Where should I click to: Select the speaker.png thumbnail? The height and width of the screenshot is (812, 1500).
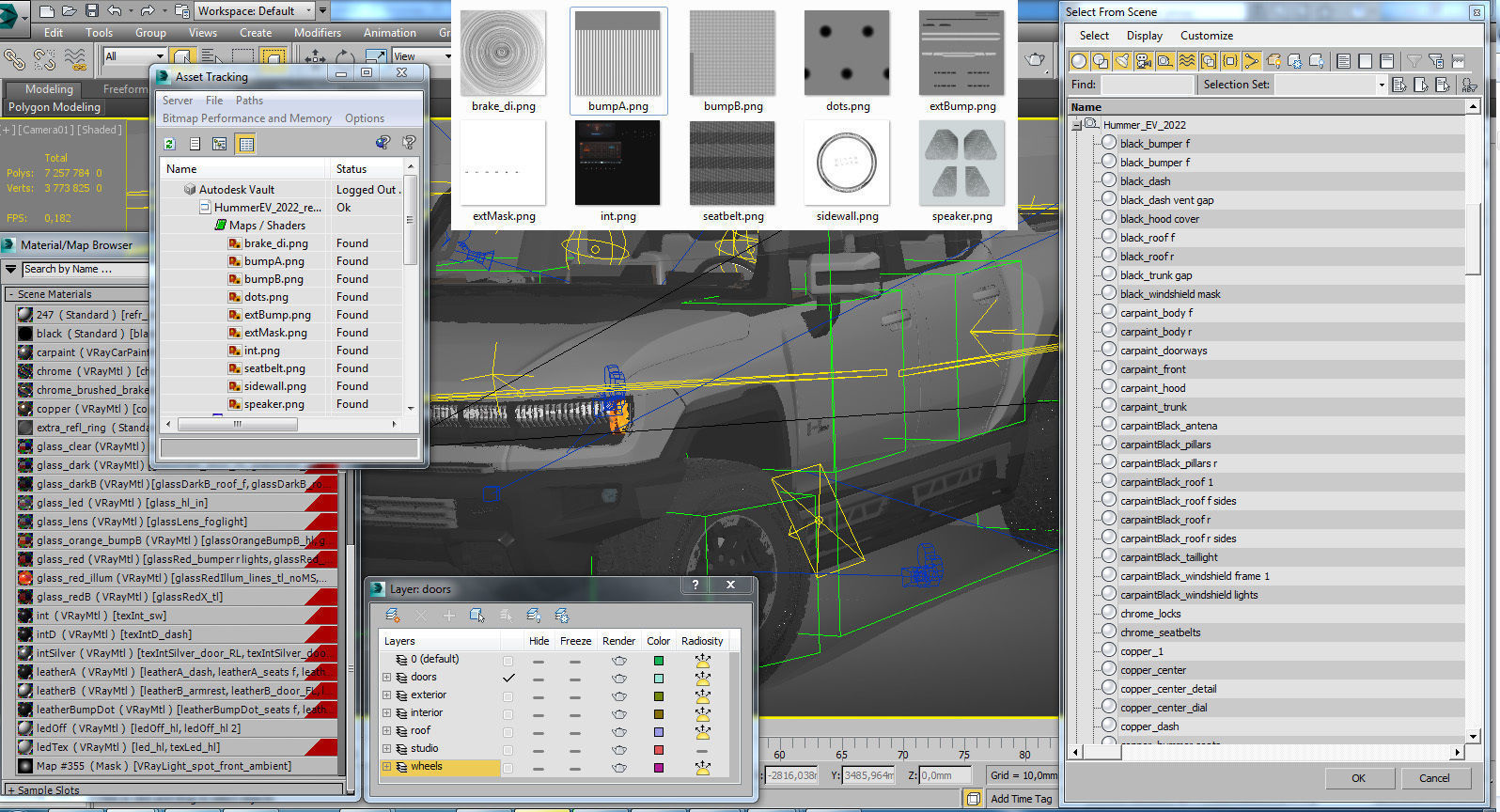[962, 173]
